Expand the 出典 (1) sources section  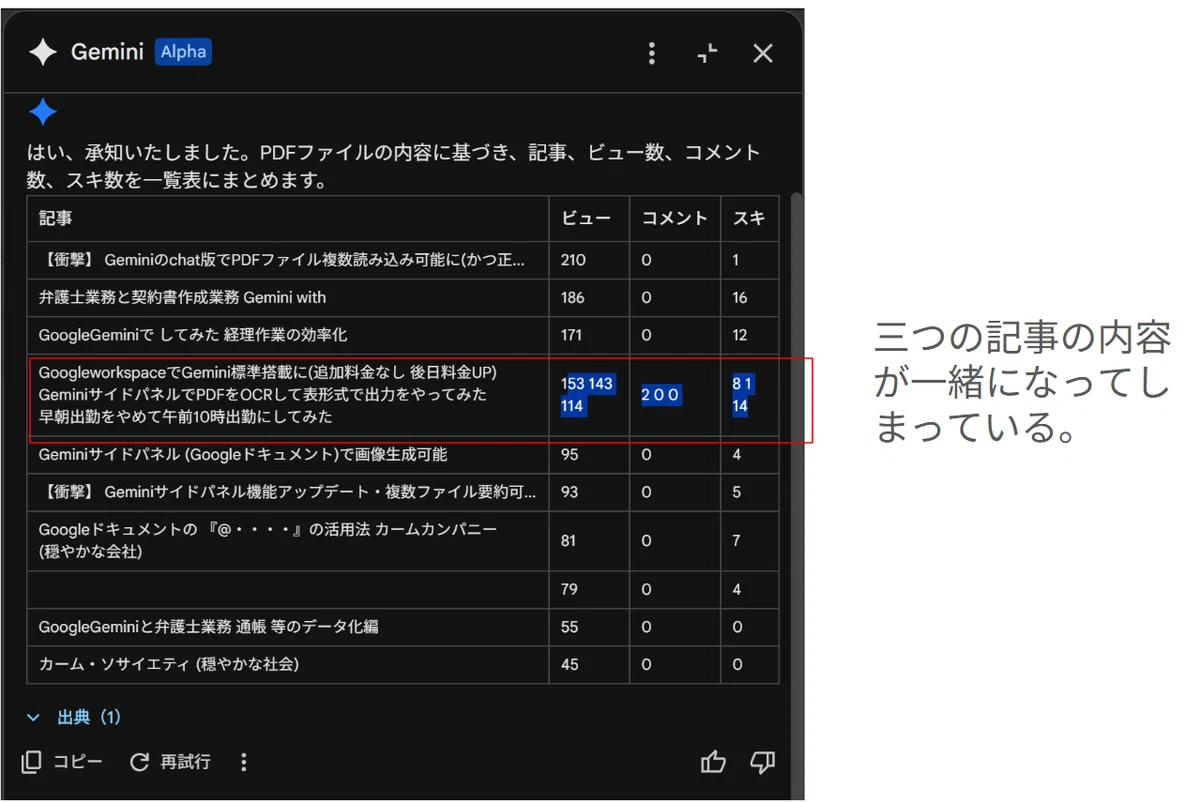coord(74,717)
